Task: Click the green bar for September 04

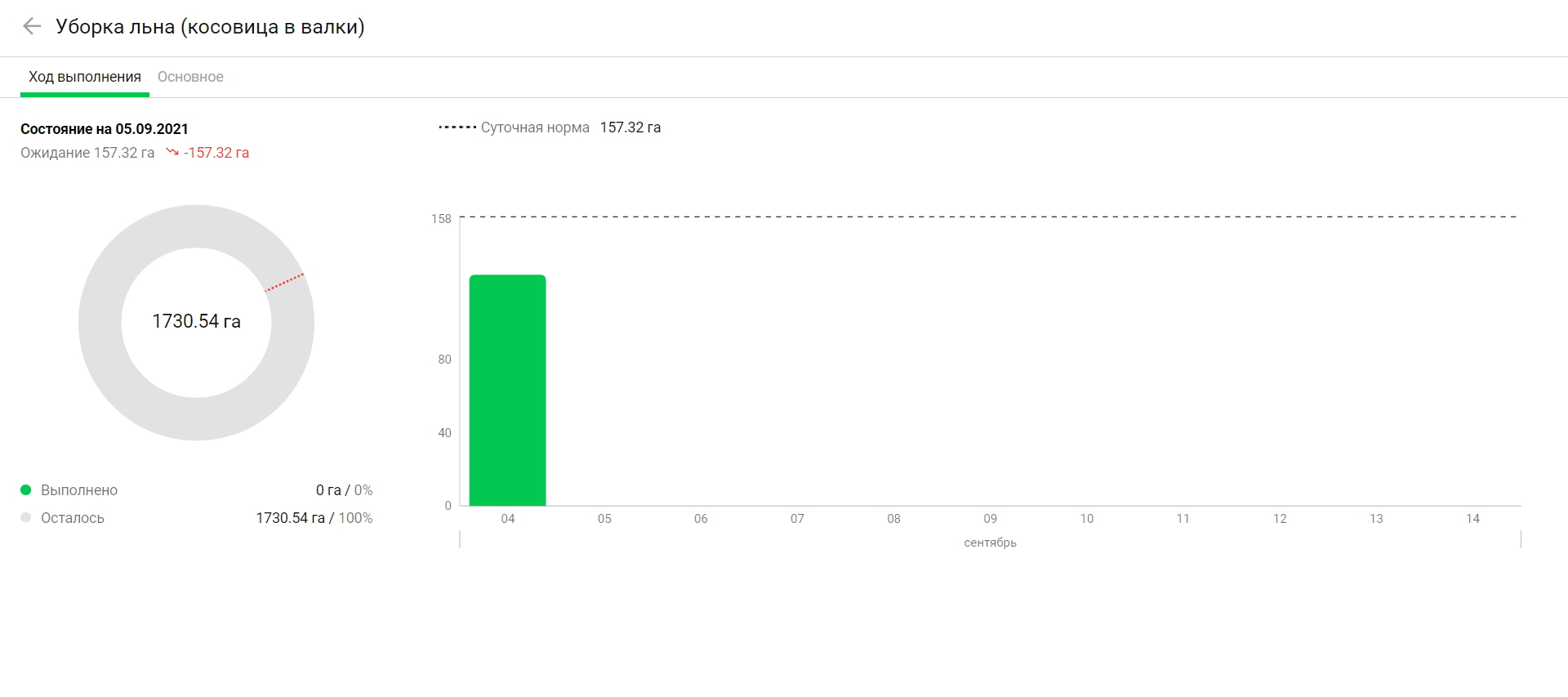Action: (507, 391)
